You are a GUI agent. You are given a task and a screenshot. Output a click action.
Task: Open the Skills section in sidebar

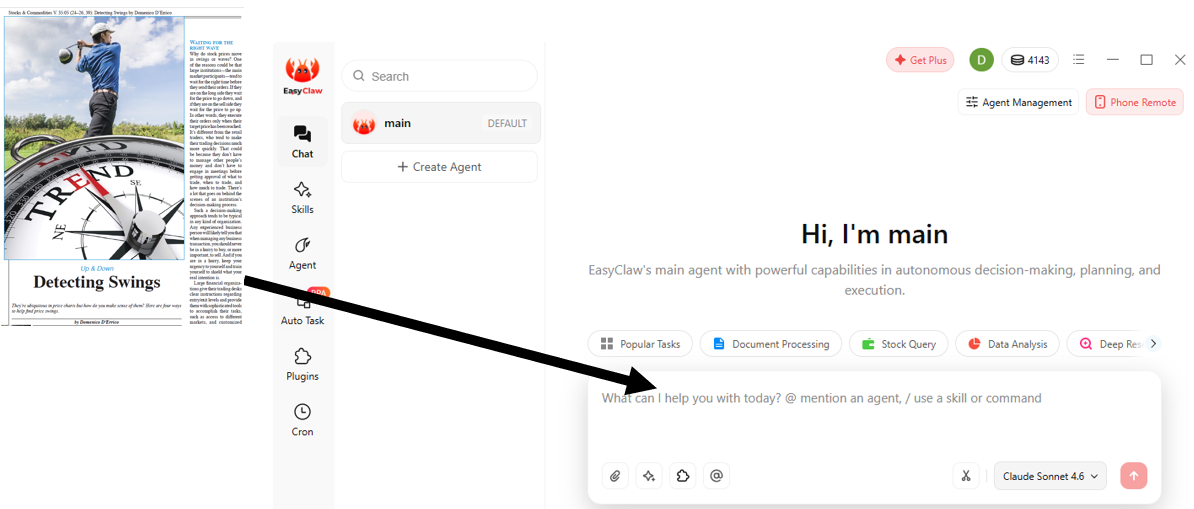[302, 197]
